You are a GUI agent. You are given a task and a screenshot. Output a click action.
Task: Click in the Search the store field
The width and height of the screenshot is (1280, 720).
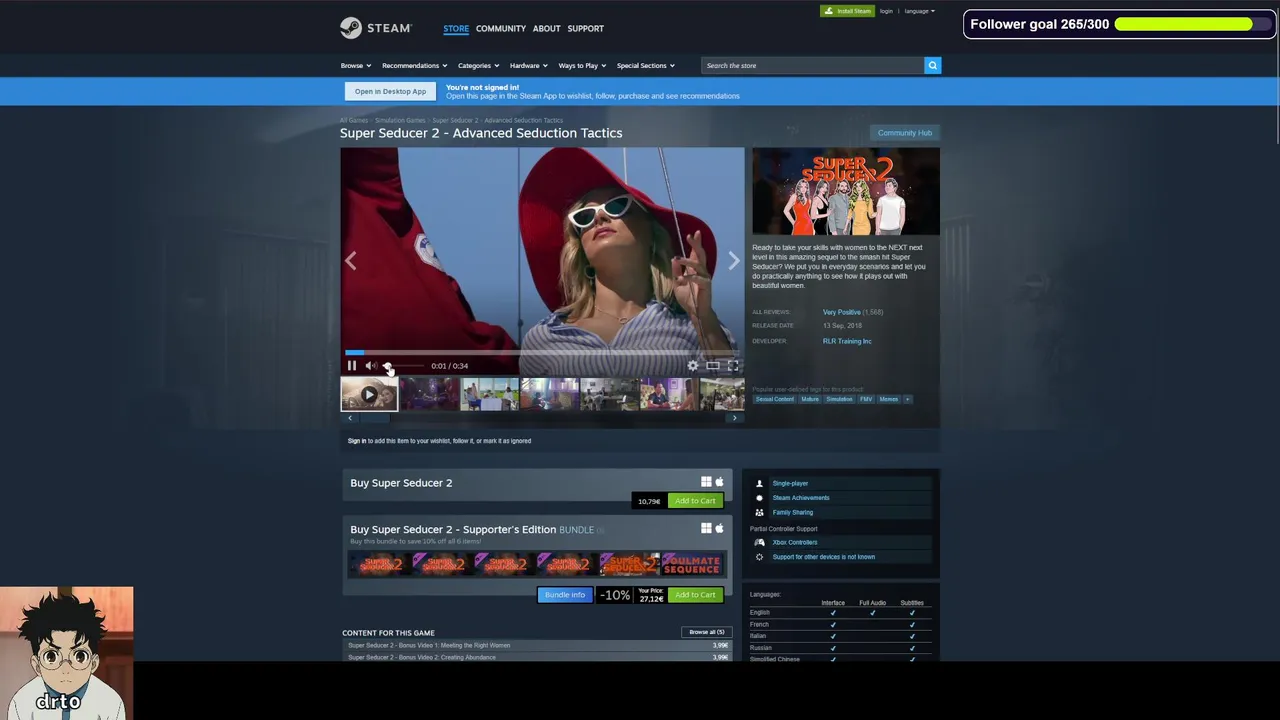[x=812, y=65]
